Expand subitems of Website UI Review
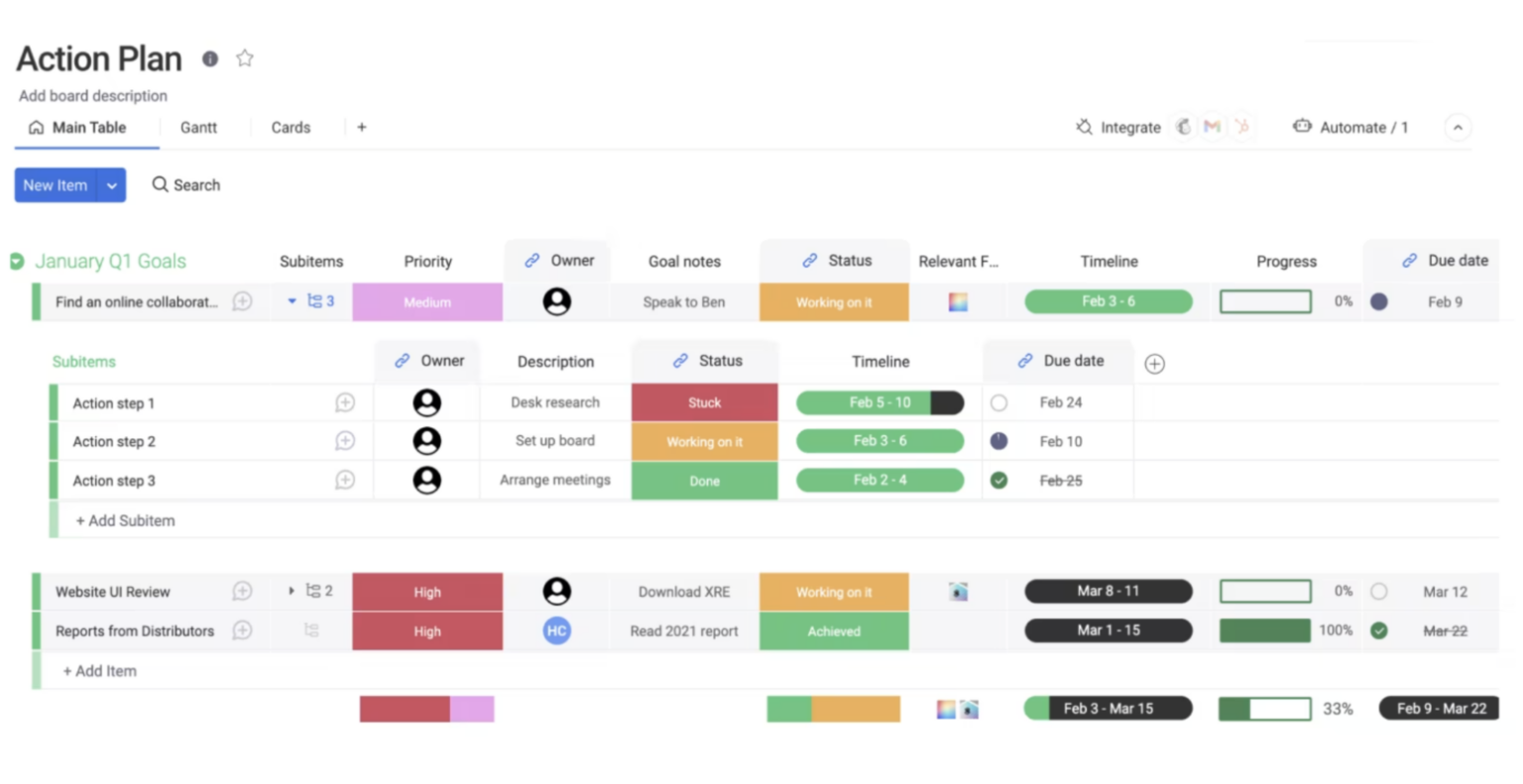The image size is (1523, 784). [x=292, y=591]
